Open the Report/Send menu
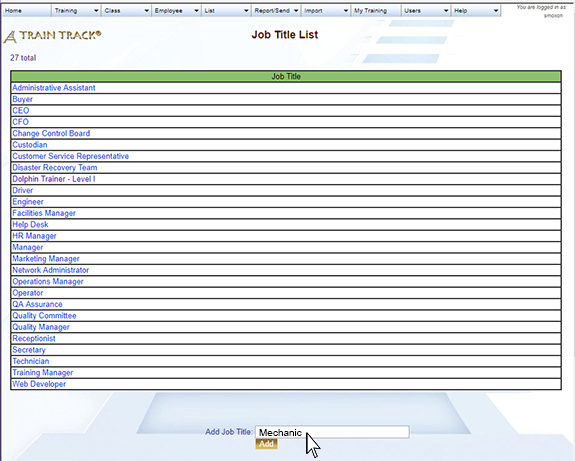 (276, 11)
